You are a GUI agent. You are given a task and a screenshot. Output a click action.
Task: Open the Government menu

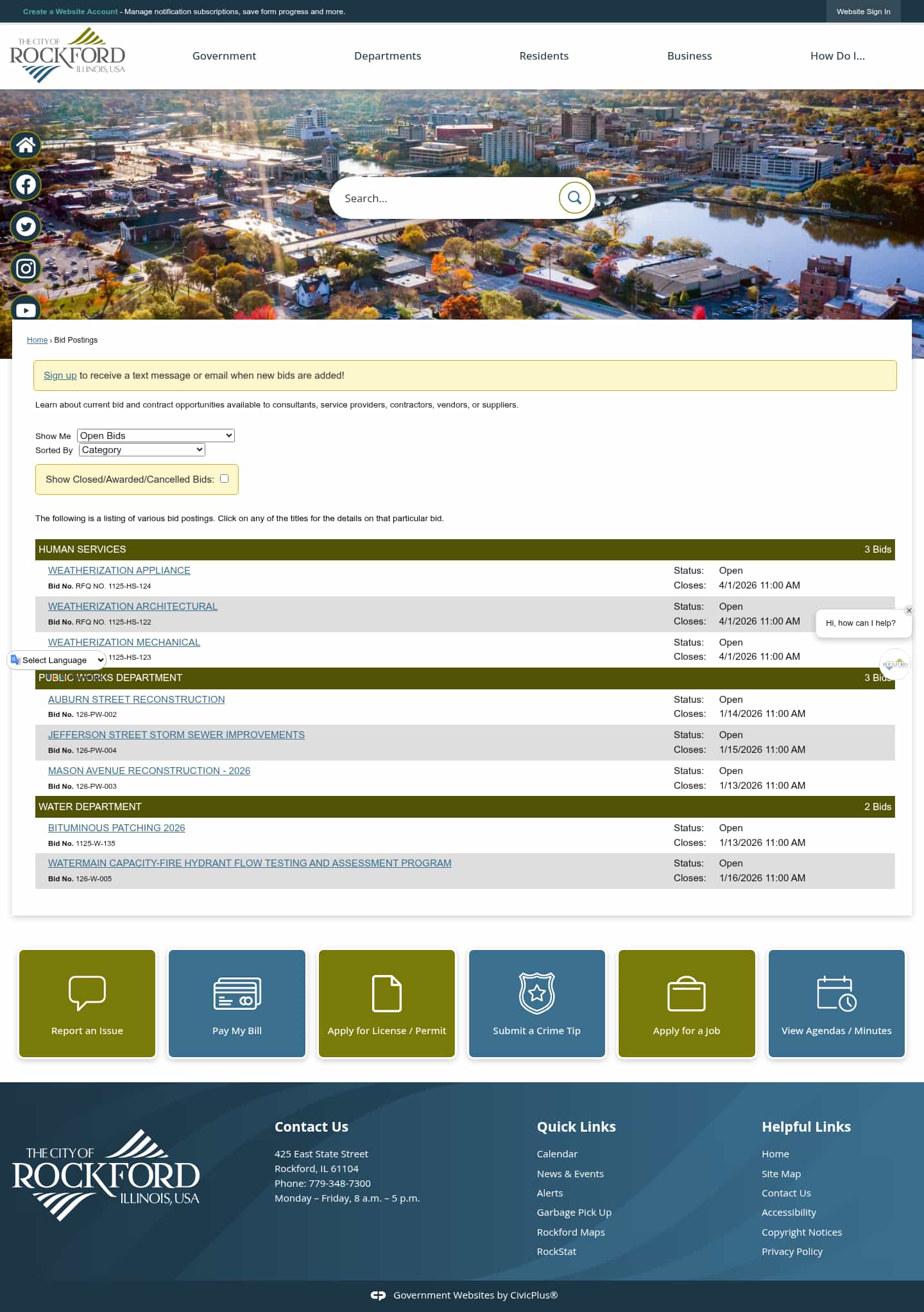tap(224, 56)
